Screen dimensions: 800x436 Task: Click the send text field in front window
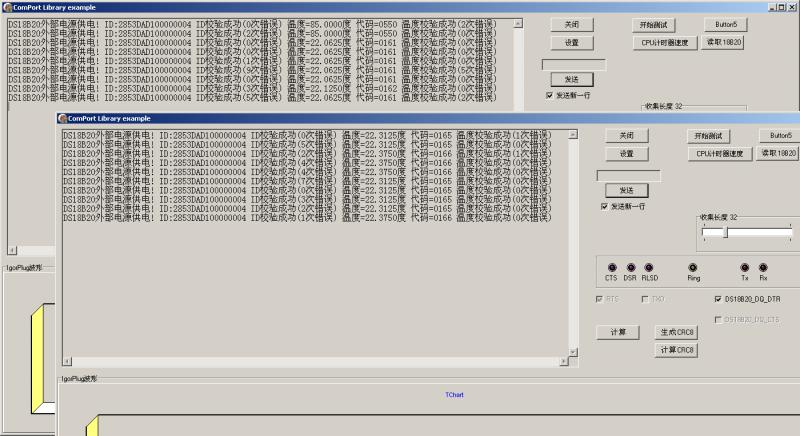(628, 175)
